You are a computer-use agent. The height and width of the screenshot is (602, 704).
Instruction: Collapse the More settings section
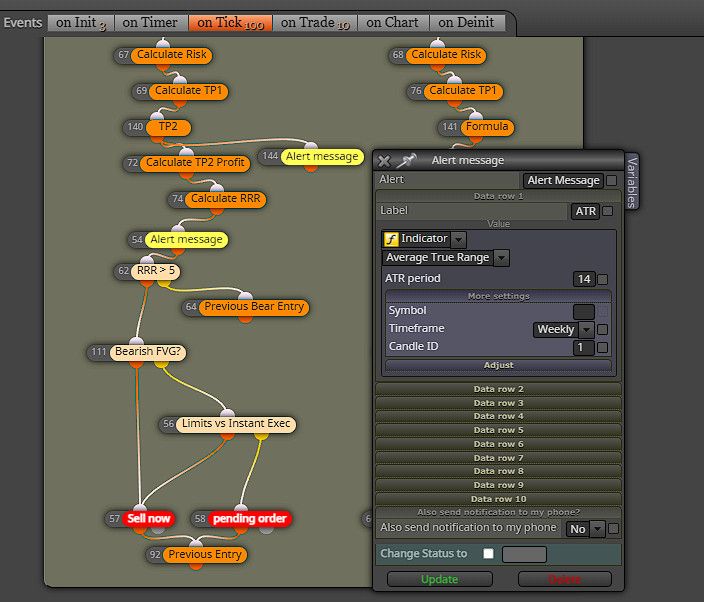pos(498,296)
